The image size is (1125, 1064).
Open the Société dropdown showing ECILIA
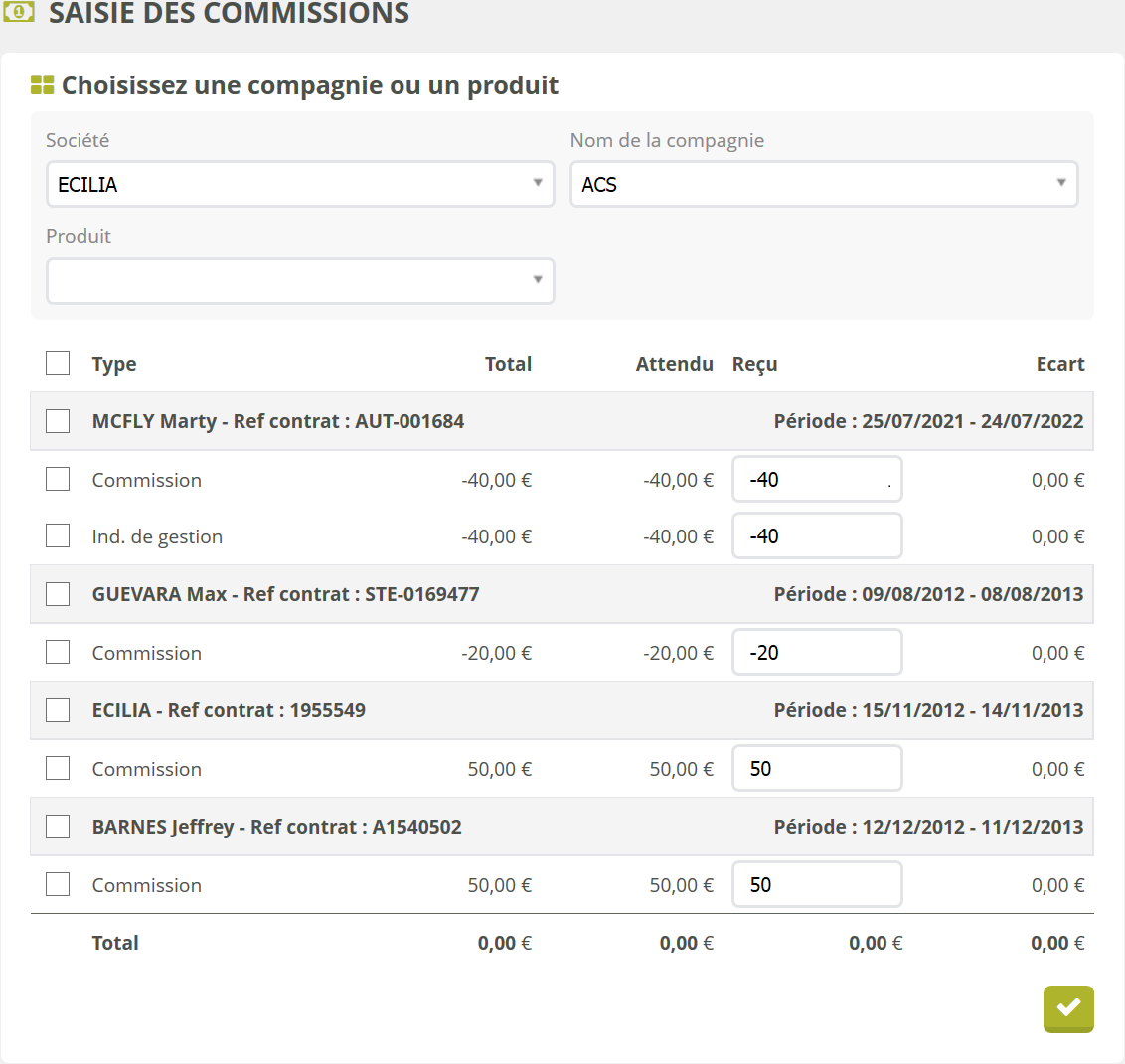tap(299, 184)
